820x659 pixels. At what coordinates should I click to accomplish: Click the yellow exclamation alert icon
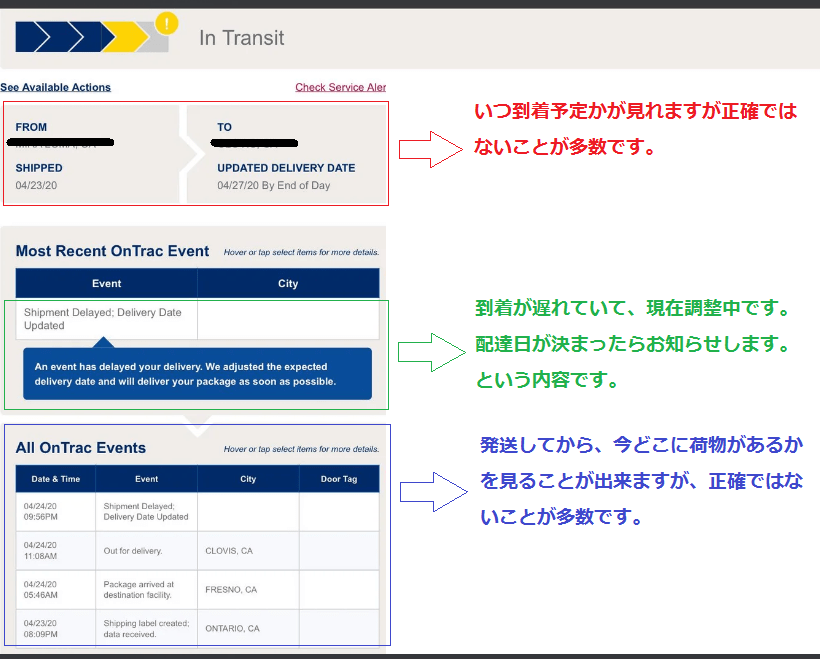point(167,24)
